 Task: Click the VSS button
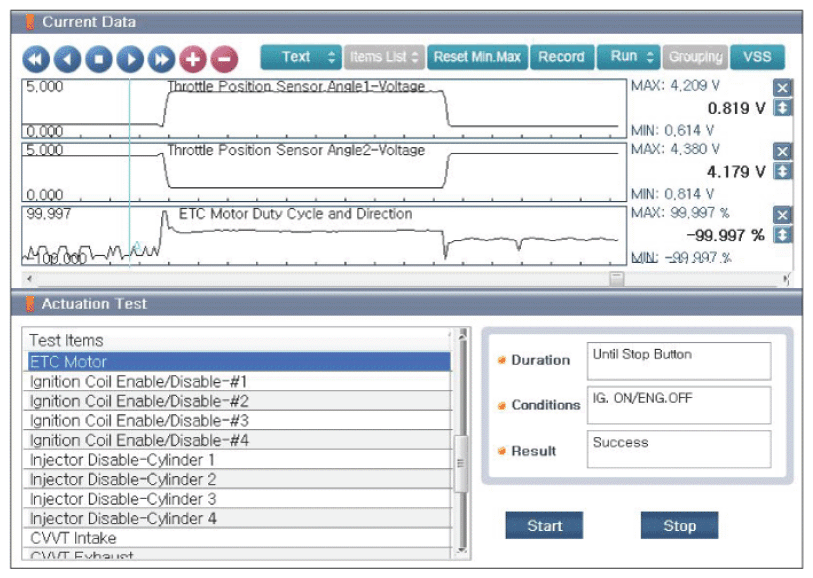757,57
